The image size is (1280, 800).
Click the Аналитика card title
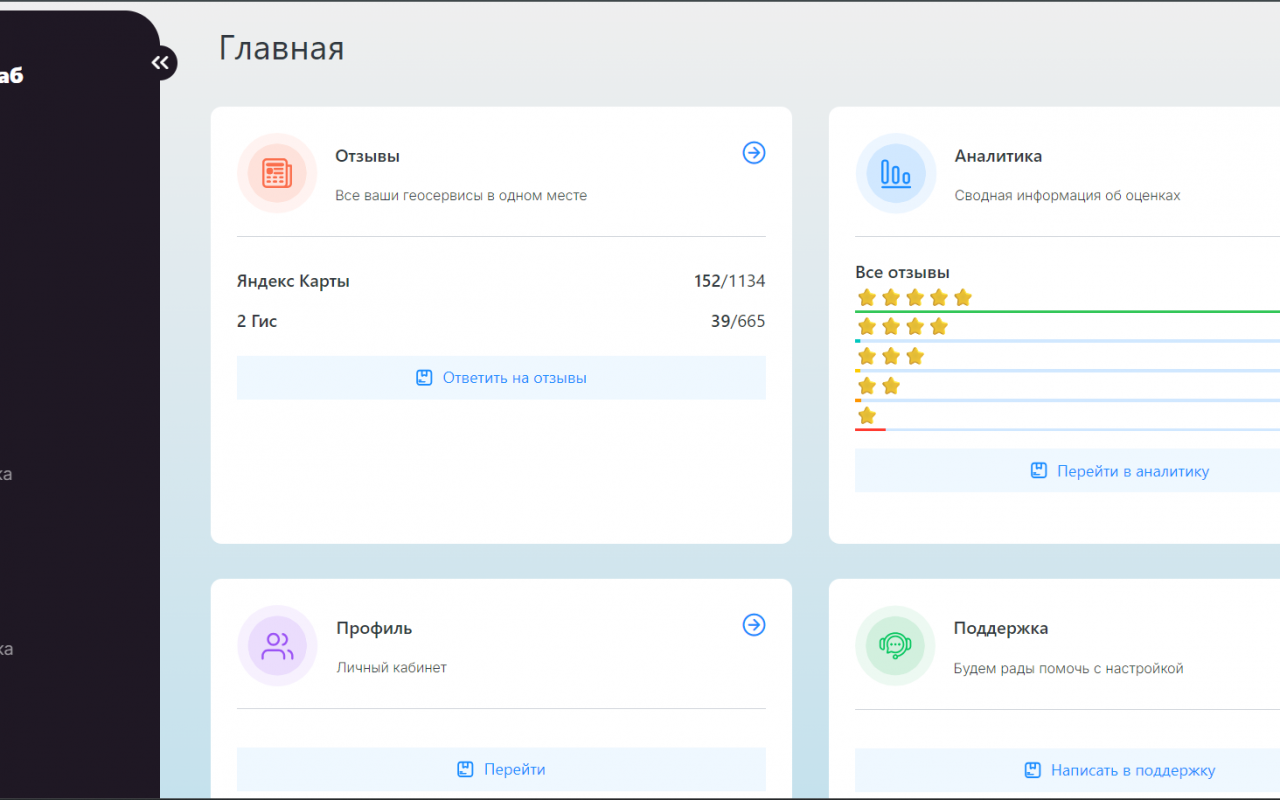pos(998,156)
